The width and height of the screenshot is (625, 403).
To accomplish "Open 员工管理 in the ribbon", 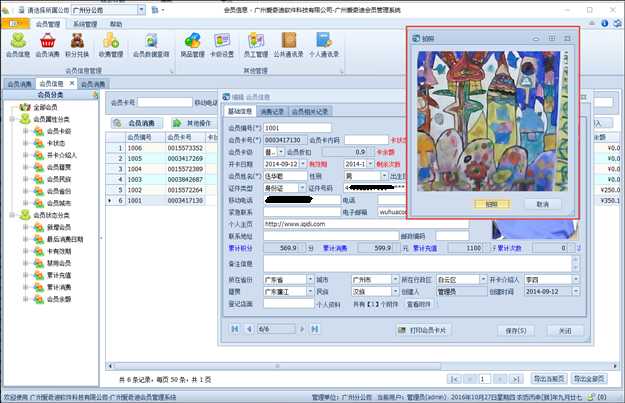I will 256,45.
